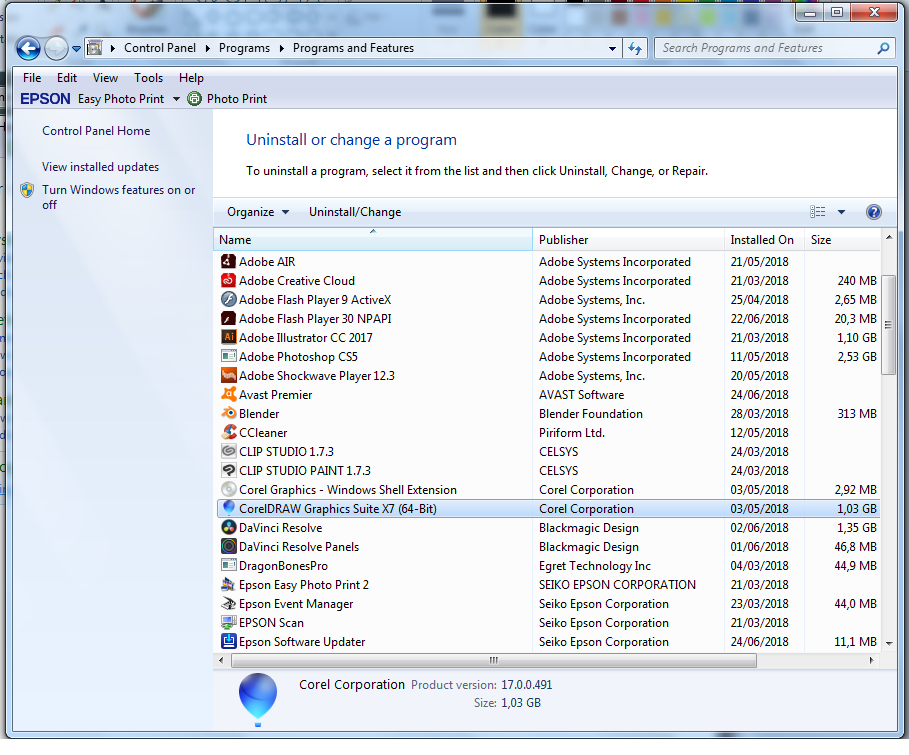Open the help question mark icon

click(x=874, y=212)
